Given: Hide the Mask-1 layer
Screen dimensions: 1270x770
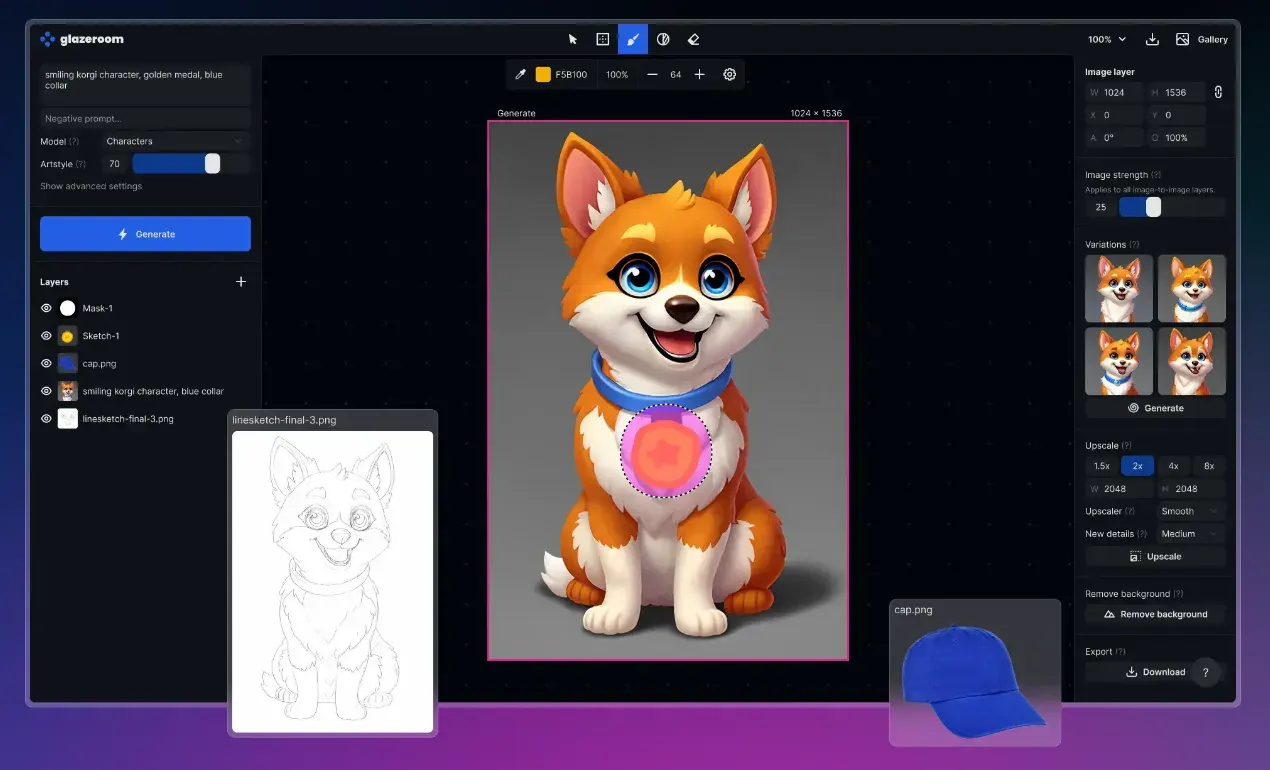Looking at the screenshot, I should (x=46, y=308).
